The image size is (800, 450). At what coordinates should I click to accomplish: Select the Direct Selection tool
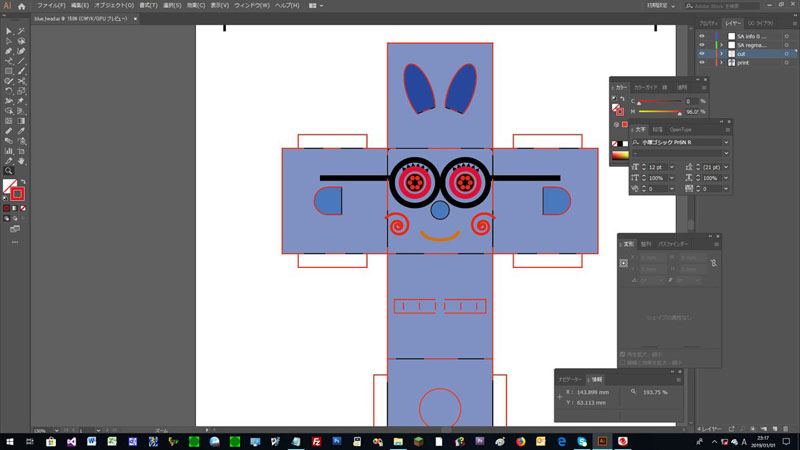coord(9,41)
